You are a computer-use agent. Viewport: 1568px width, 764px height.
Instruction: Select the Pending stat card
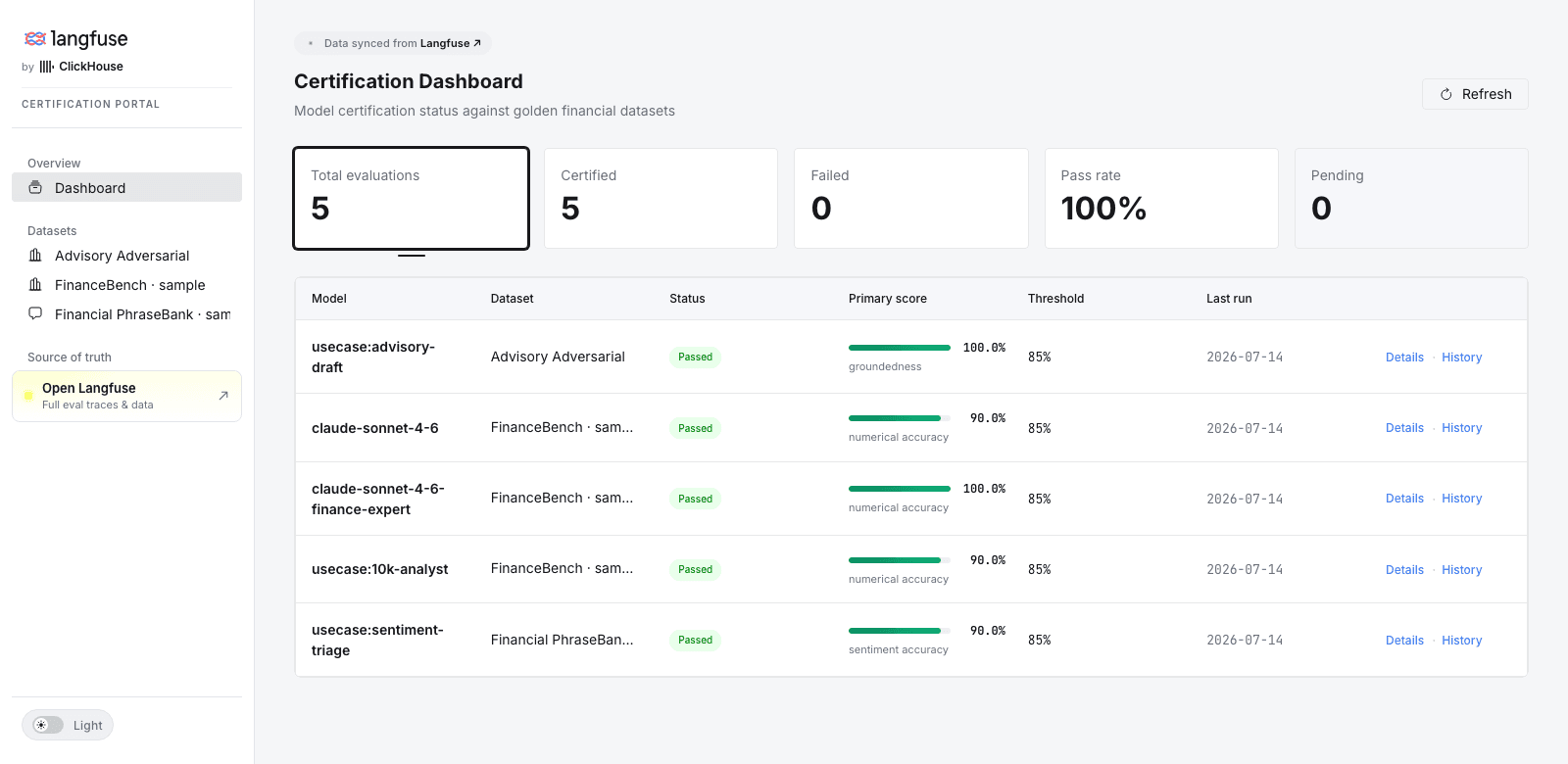[x=1411, y=198]
